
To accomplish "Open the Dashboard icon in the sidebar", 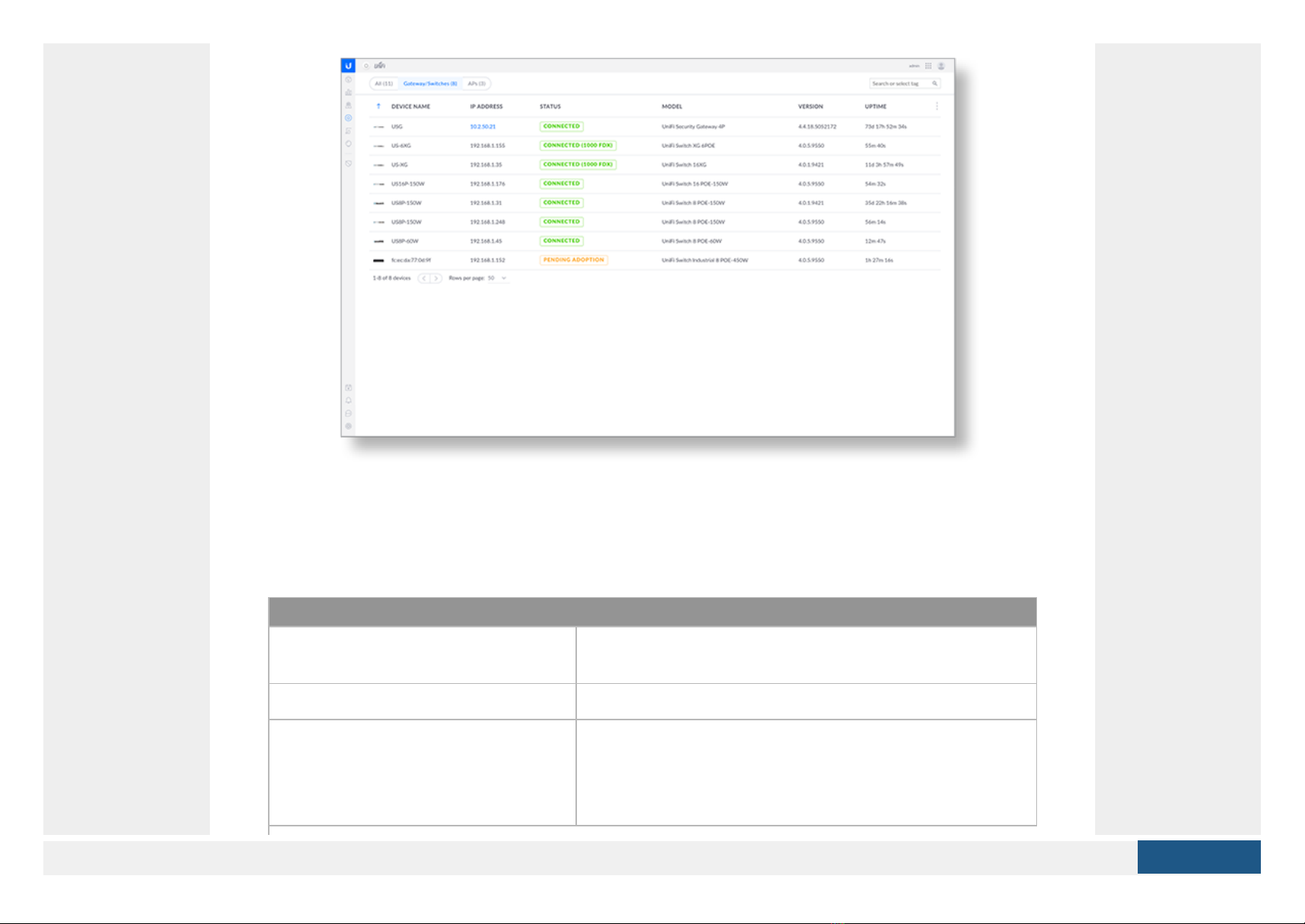I will tap(349, 80).
